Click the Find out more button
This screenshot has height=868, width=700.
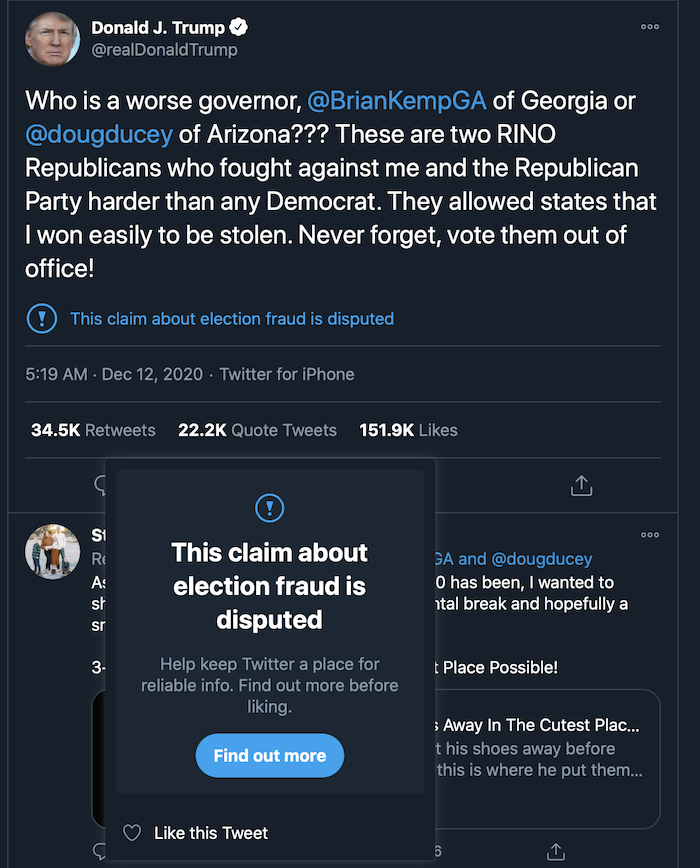pyautogui.click(x=269, y=756)
